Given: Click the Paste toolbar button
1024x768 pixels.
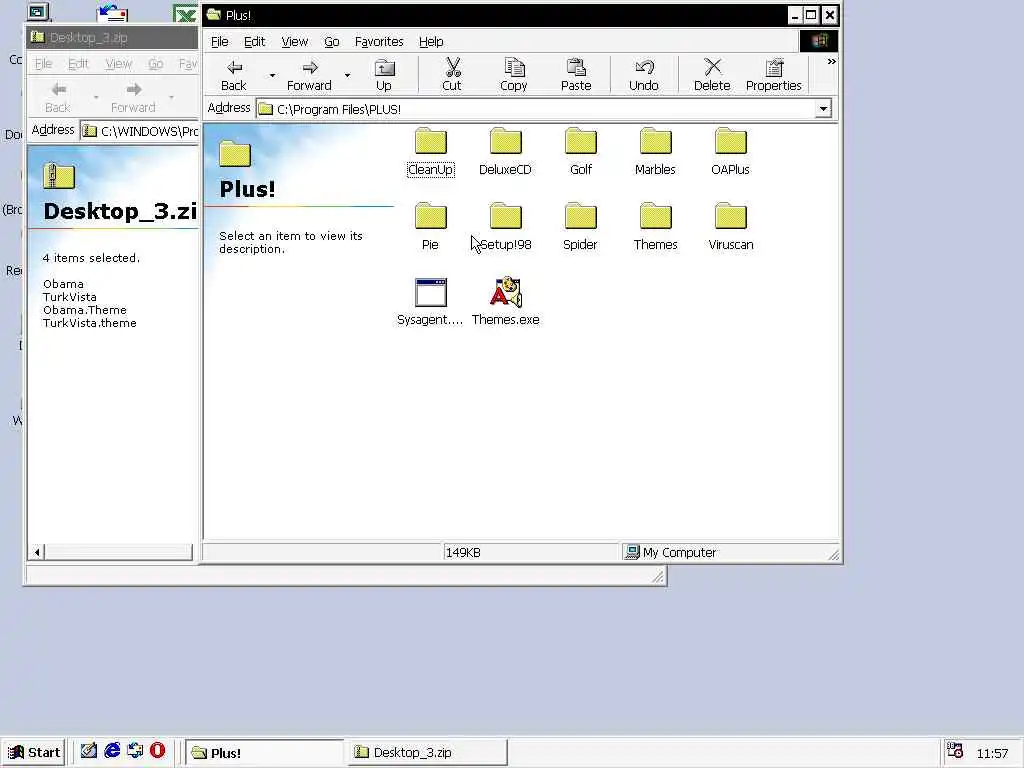Looking at the screenshot, I should [576, 75].
